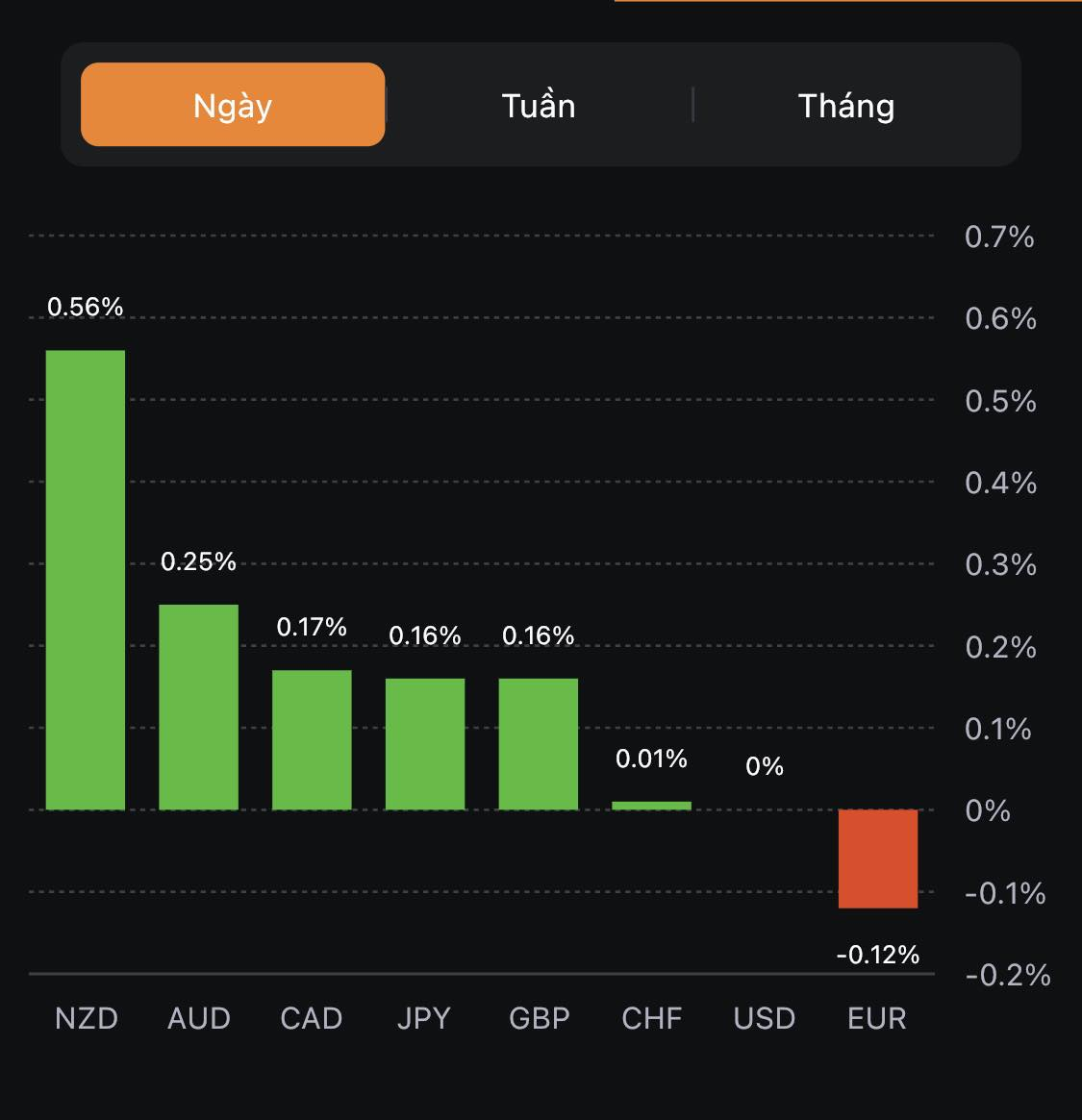Click the small CHF bar

click(x=651, y=806)
